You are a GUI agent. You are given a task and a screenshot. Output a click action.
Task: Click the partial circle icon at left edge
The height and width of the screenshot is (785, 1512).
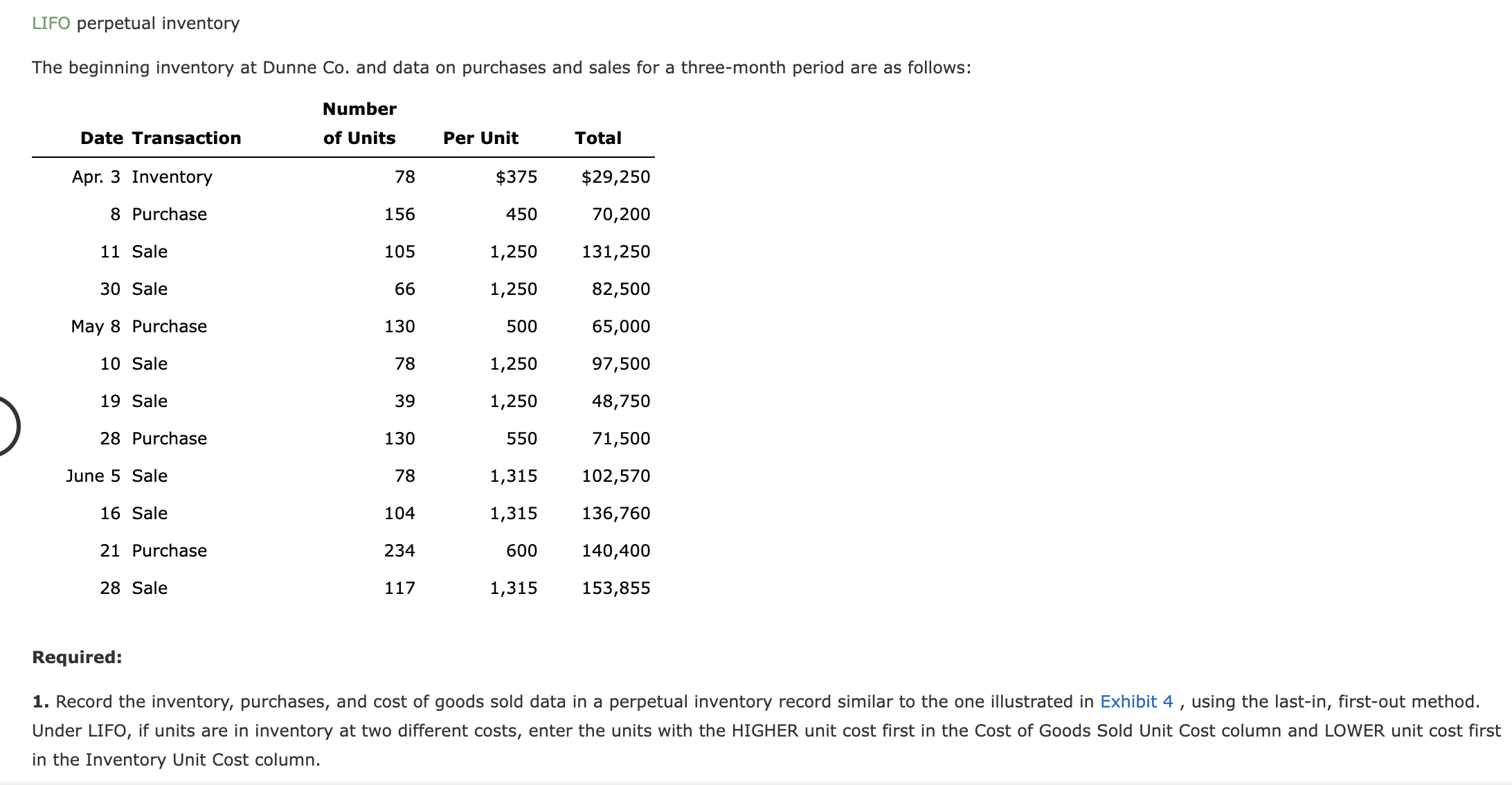[x=8, y=426]
